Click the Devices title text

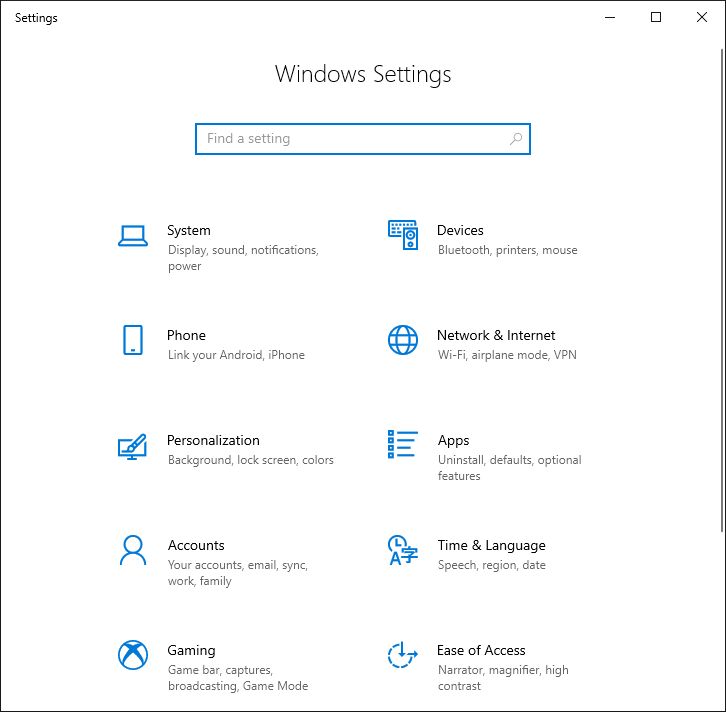(x=460, y=230)
